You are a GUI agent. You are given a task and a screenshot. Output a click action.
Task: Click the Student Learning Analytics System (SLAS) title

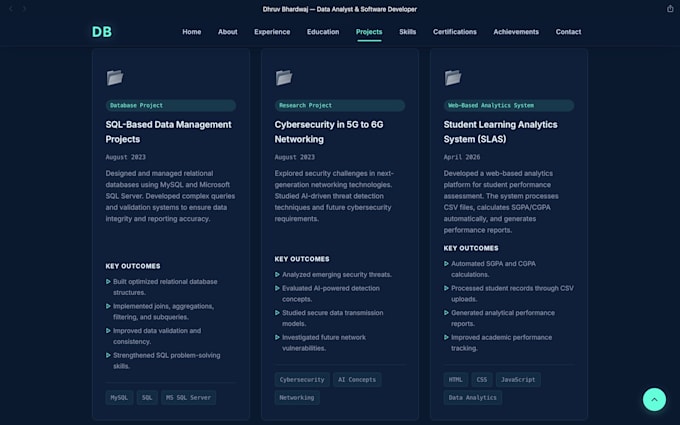click(x=500, y=132)
